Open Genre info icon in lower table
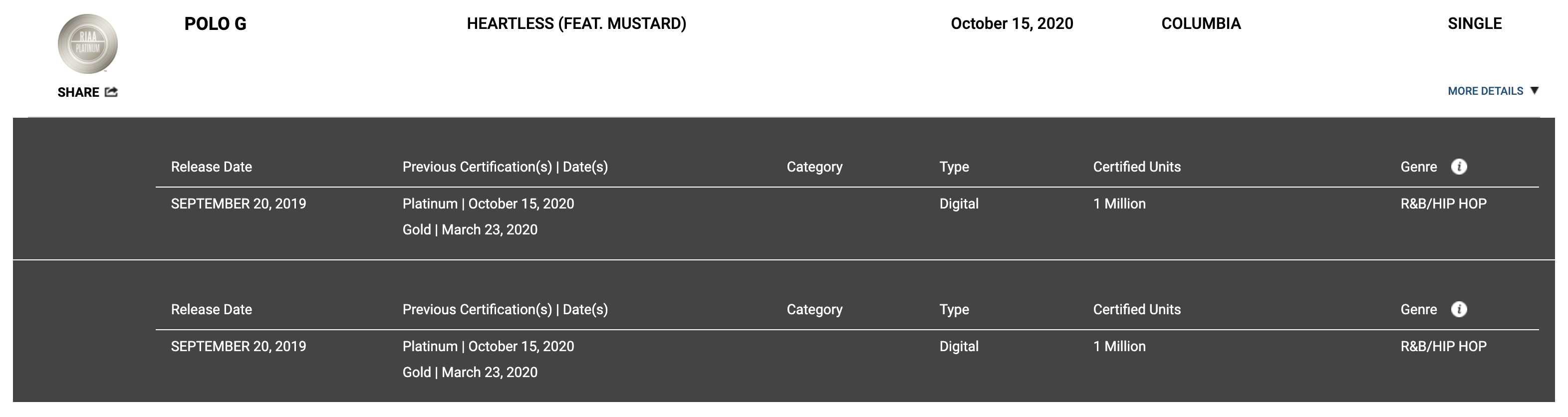Viewport: 1568px width, 417px height. coord(1458,309)
